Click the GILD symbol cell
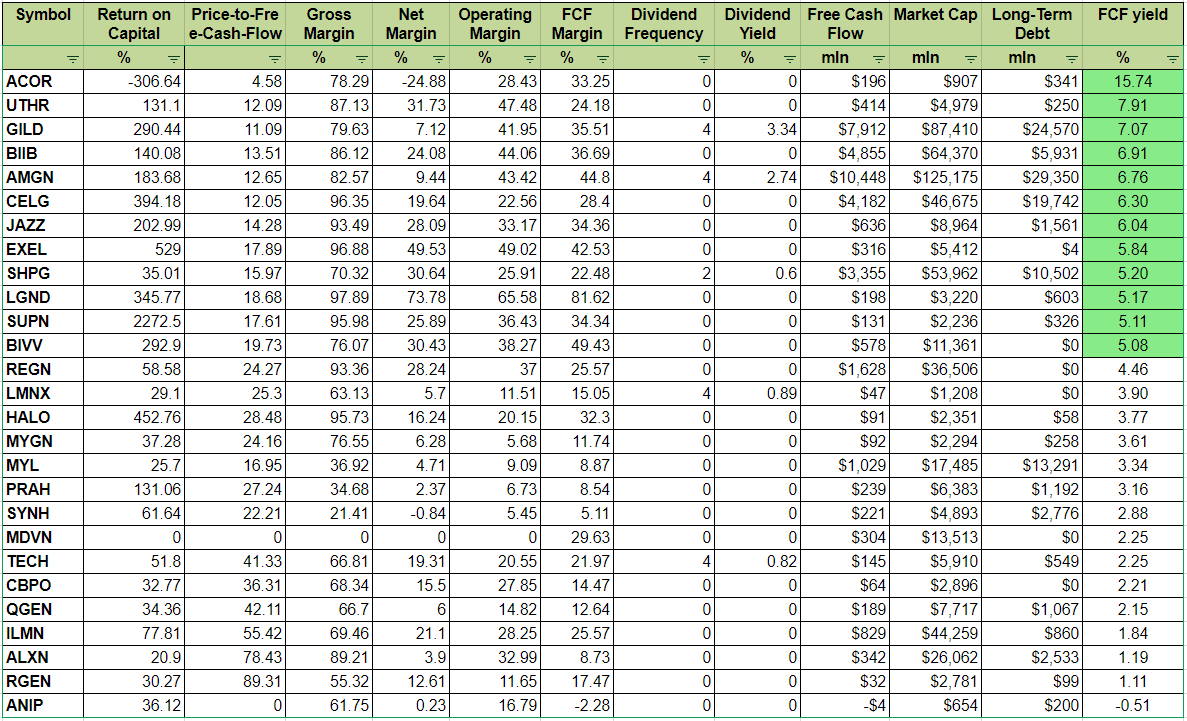The height and width of the screenshot is (721, 1187). (42, 130)
